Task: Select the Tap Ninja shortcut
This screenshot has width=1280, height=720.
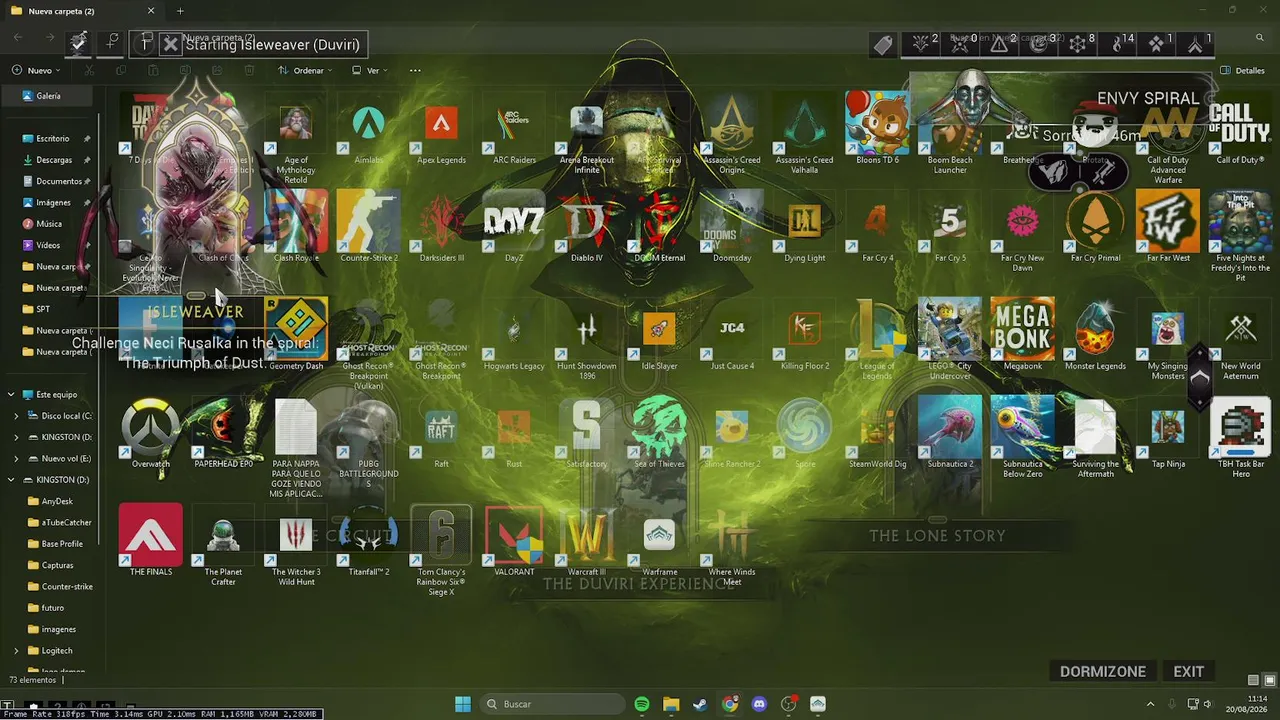Action: (1167, 434)
